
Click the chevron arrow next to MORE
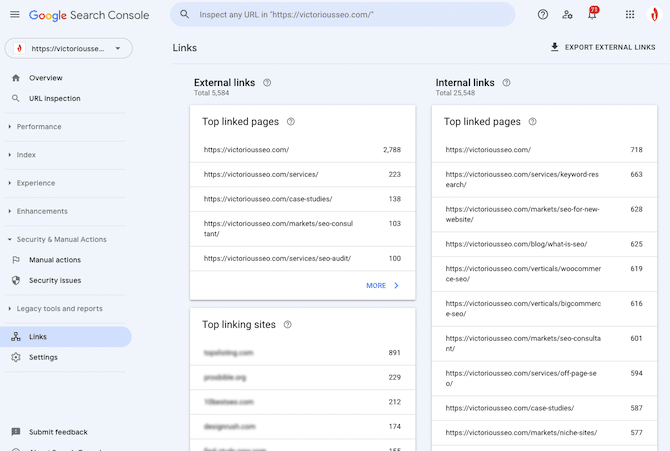(x=396, y=286)
